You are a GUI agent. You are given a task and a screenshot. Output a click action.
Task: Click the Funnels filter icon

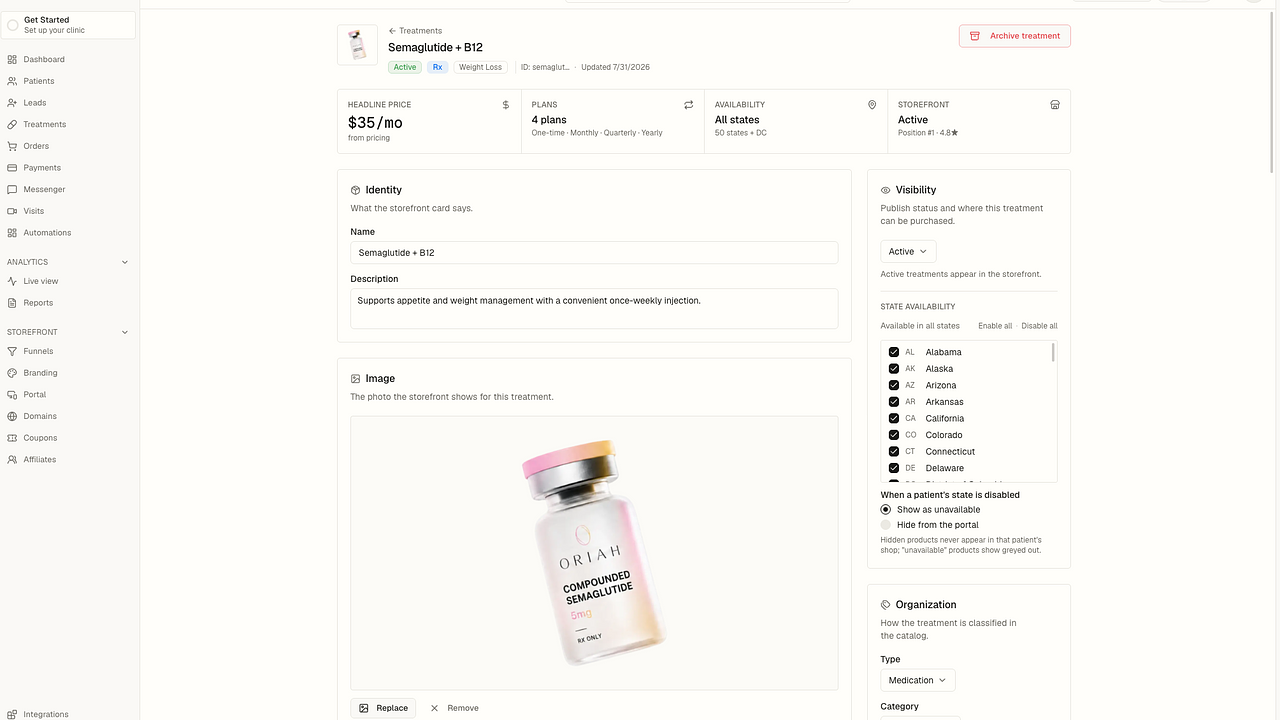tap(12, 351)
